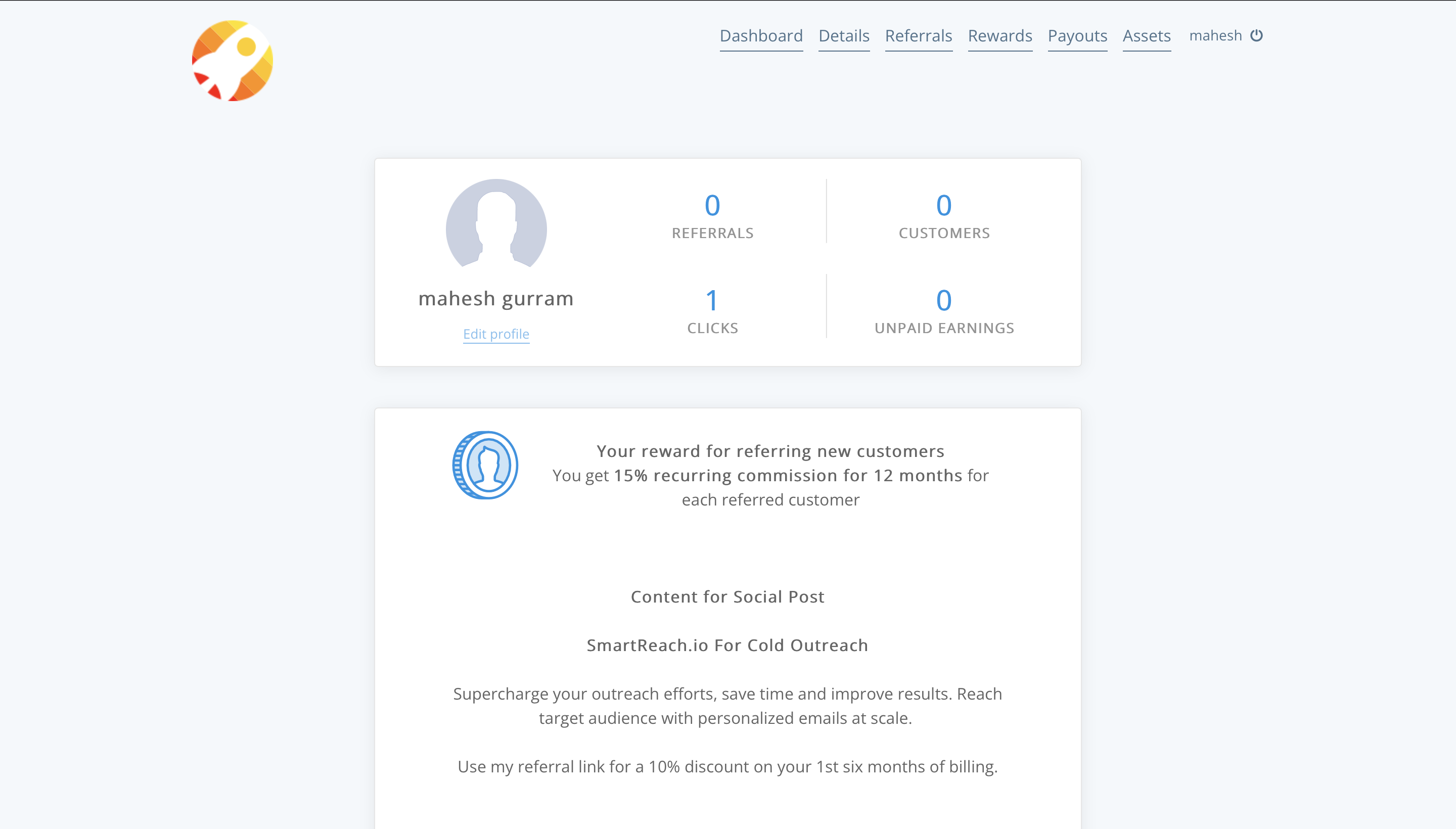Click the power logout icon
The height and width of the screenshot is (829, 1456).
pos(1256,36)
